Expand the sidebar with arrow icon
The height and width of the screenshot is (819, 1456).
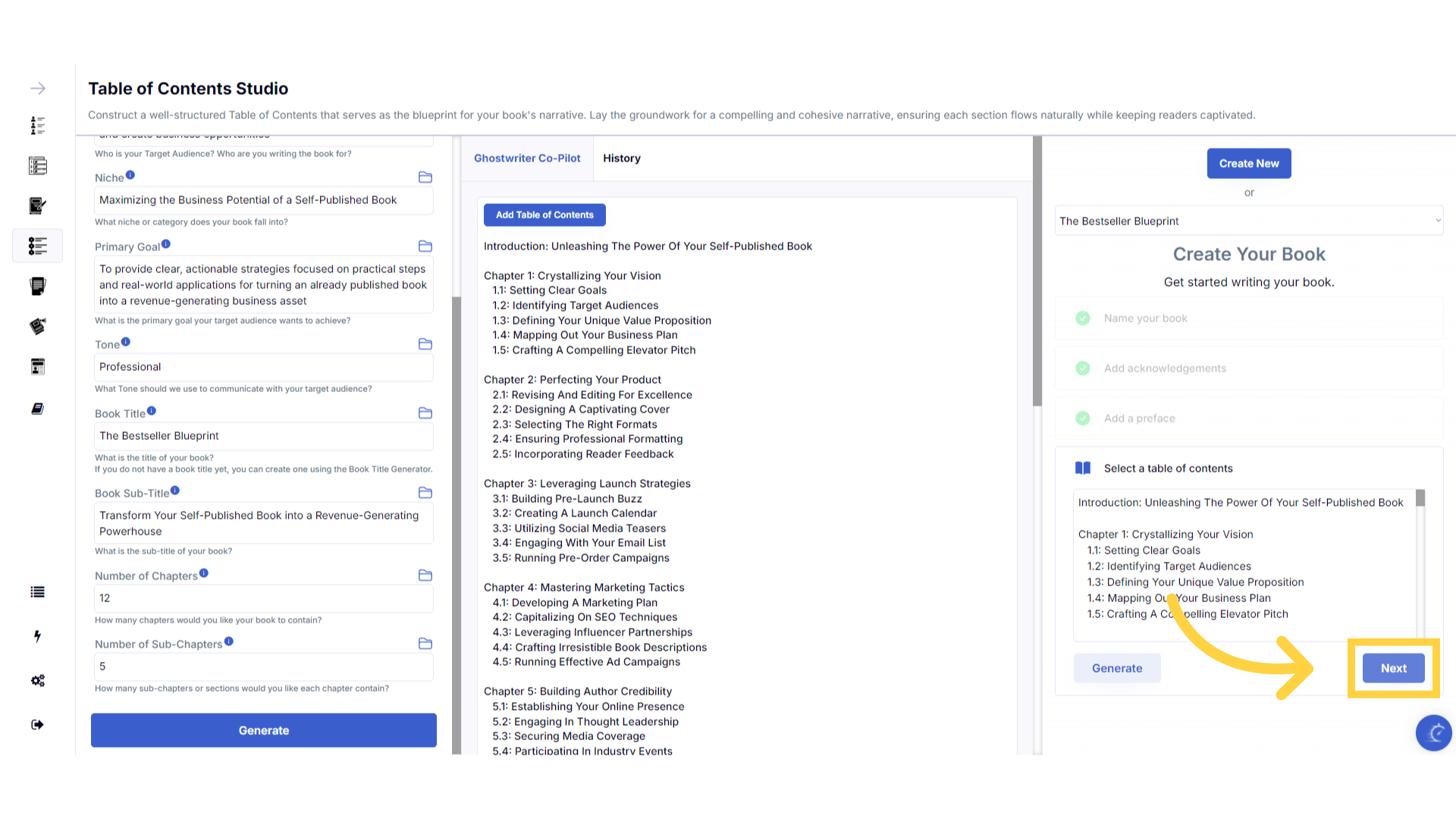click(38, 89)
